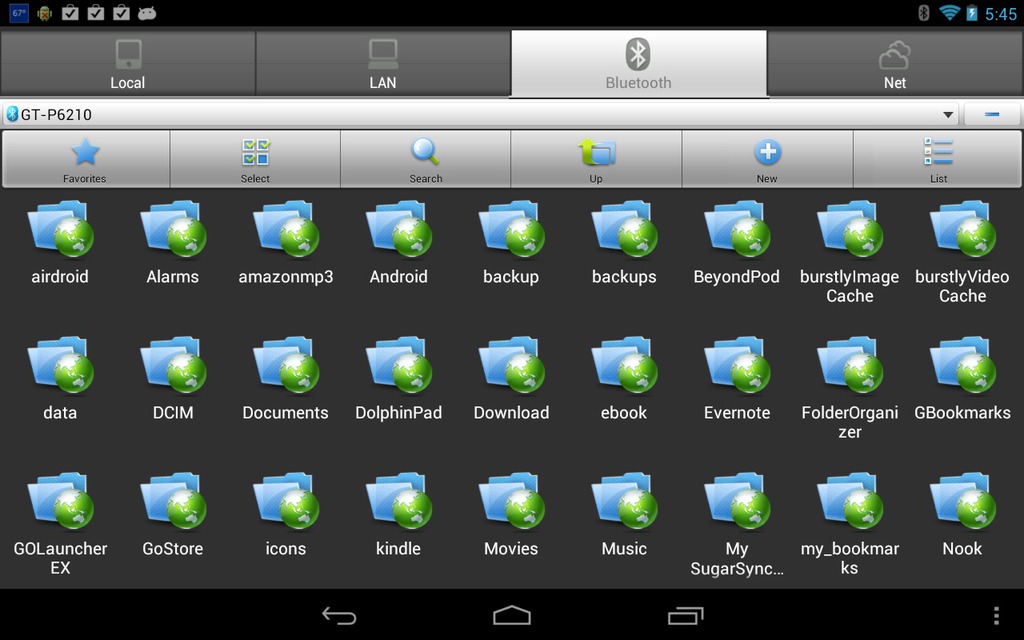This screenshot has width=1024, height=640.
Task: Select the Nook folder
Action: pos(963,515)
